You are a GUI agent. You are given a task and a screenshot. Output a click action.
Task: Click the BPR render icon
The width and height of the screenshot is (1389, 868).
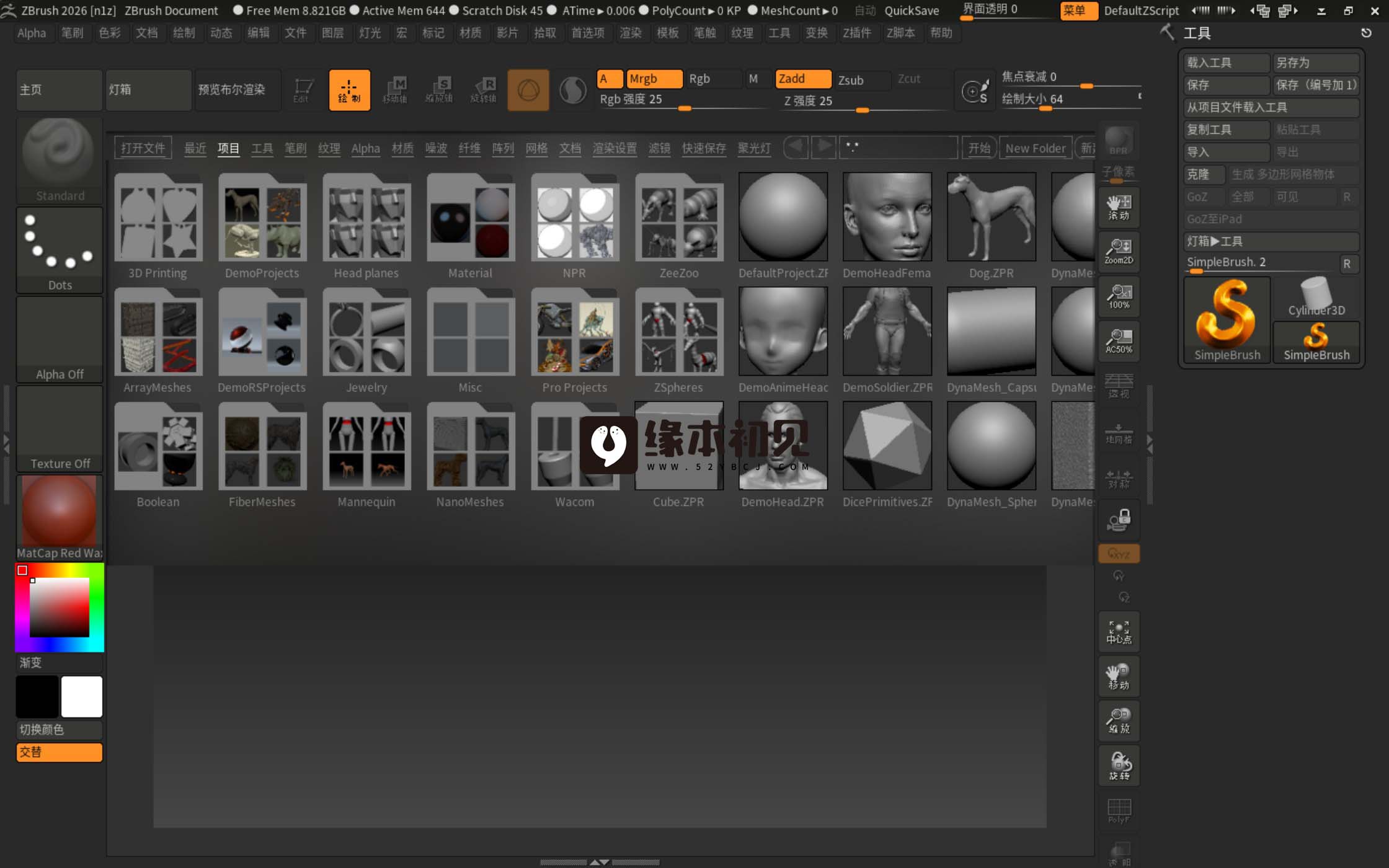point(1119,140)
